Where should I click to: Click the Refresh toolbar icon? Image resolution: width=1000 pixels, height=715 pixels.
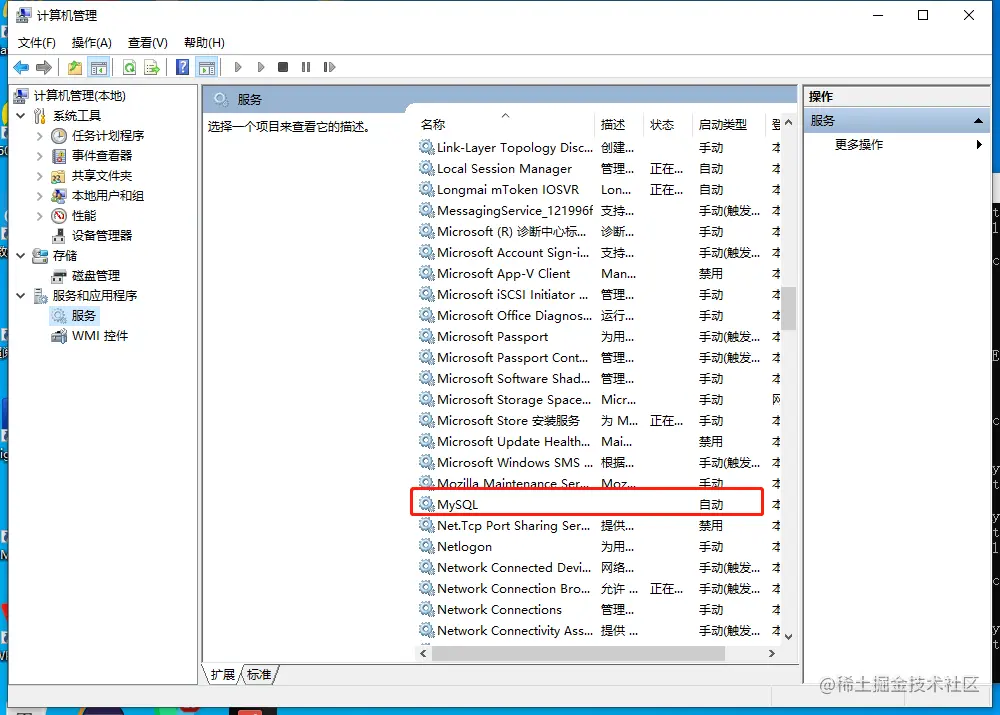coord(129,67)
